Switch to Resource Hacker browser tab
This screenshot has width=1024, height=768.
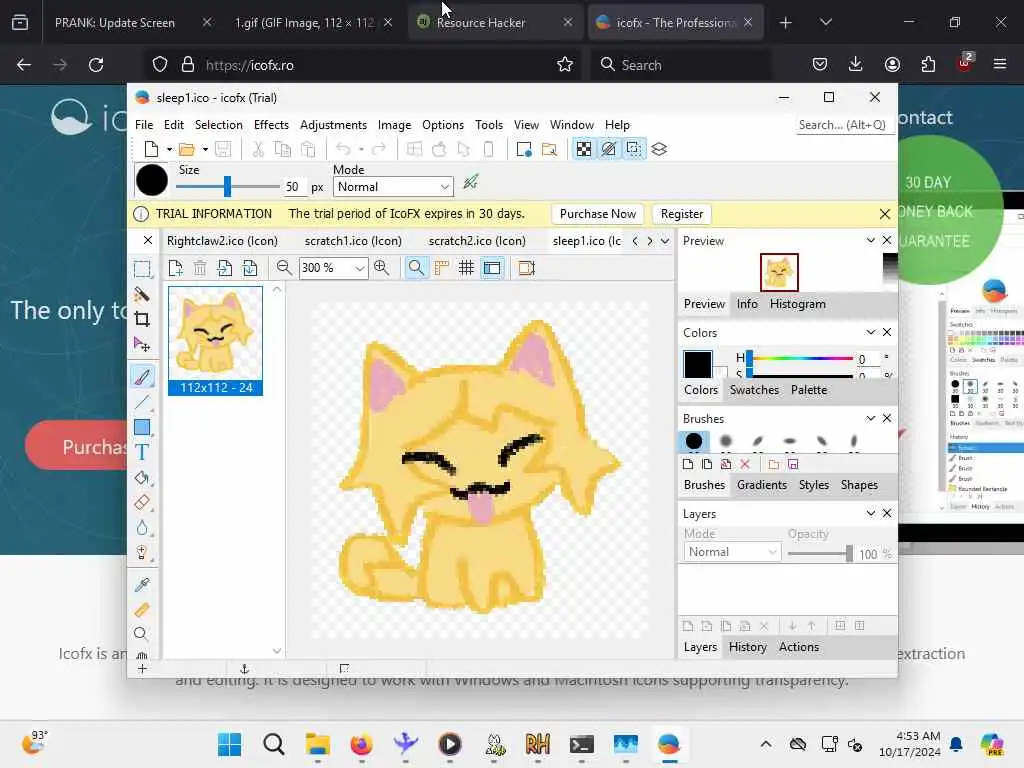(x=481, y=23)
